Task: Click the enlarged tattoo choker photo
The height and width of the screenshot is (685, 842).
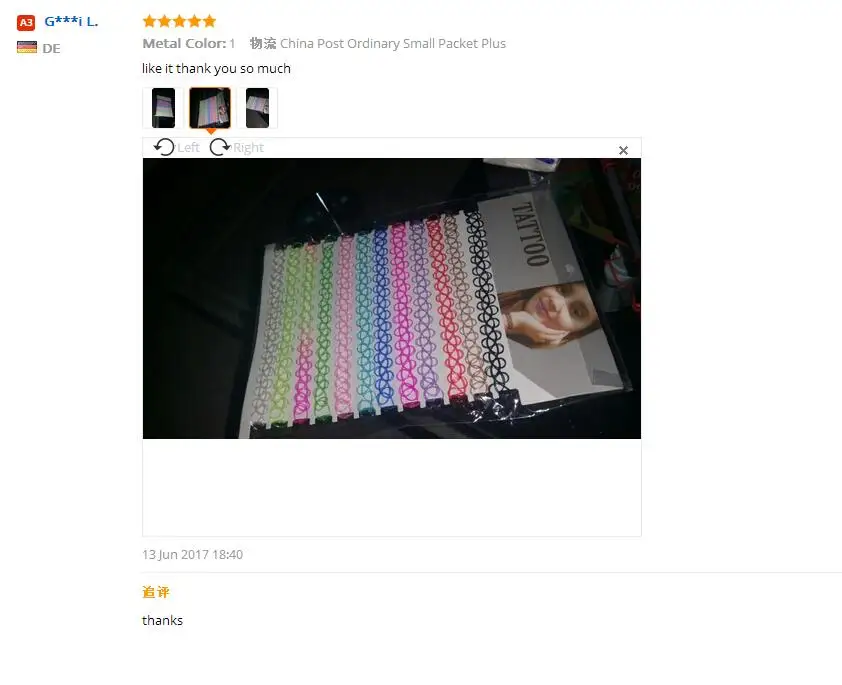Action: 391,298
